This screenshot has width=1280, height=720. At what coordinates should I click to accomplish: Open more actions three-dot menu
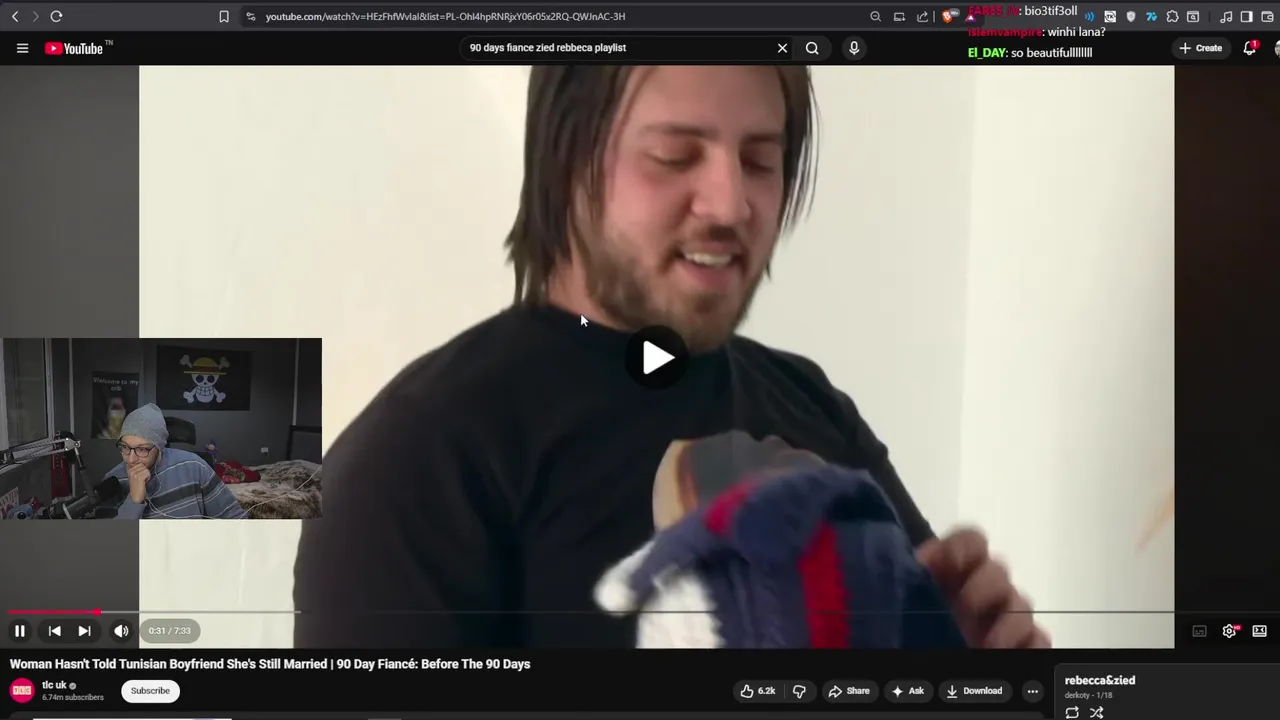[1032, 691]
